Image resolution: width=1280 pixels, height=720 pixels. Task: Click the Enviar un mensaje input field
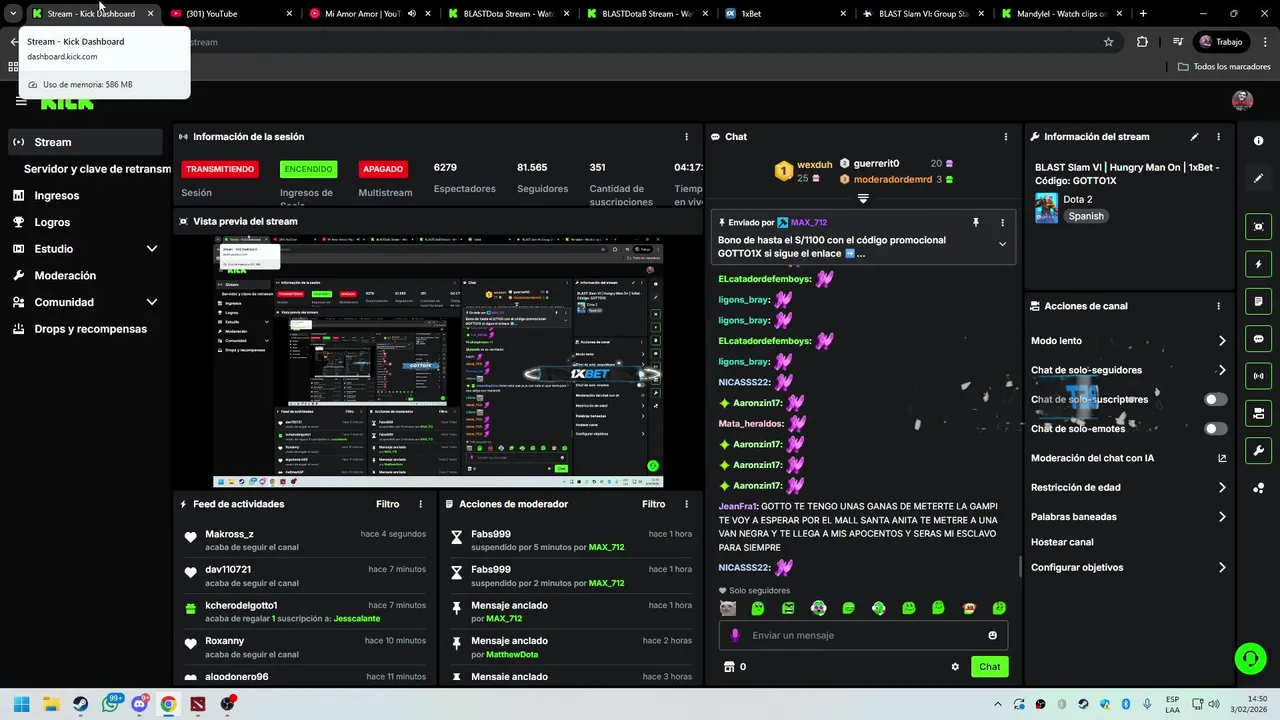(863, 635)
